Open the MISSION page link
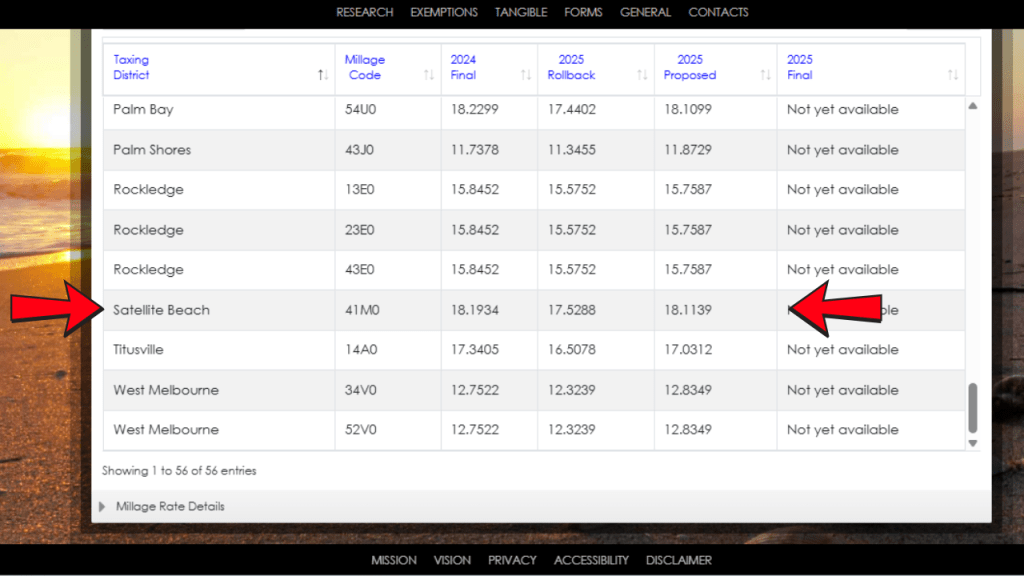 (394, 560)
